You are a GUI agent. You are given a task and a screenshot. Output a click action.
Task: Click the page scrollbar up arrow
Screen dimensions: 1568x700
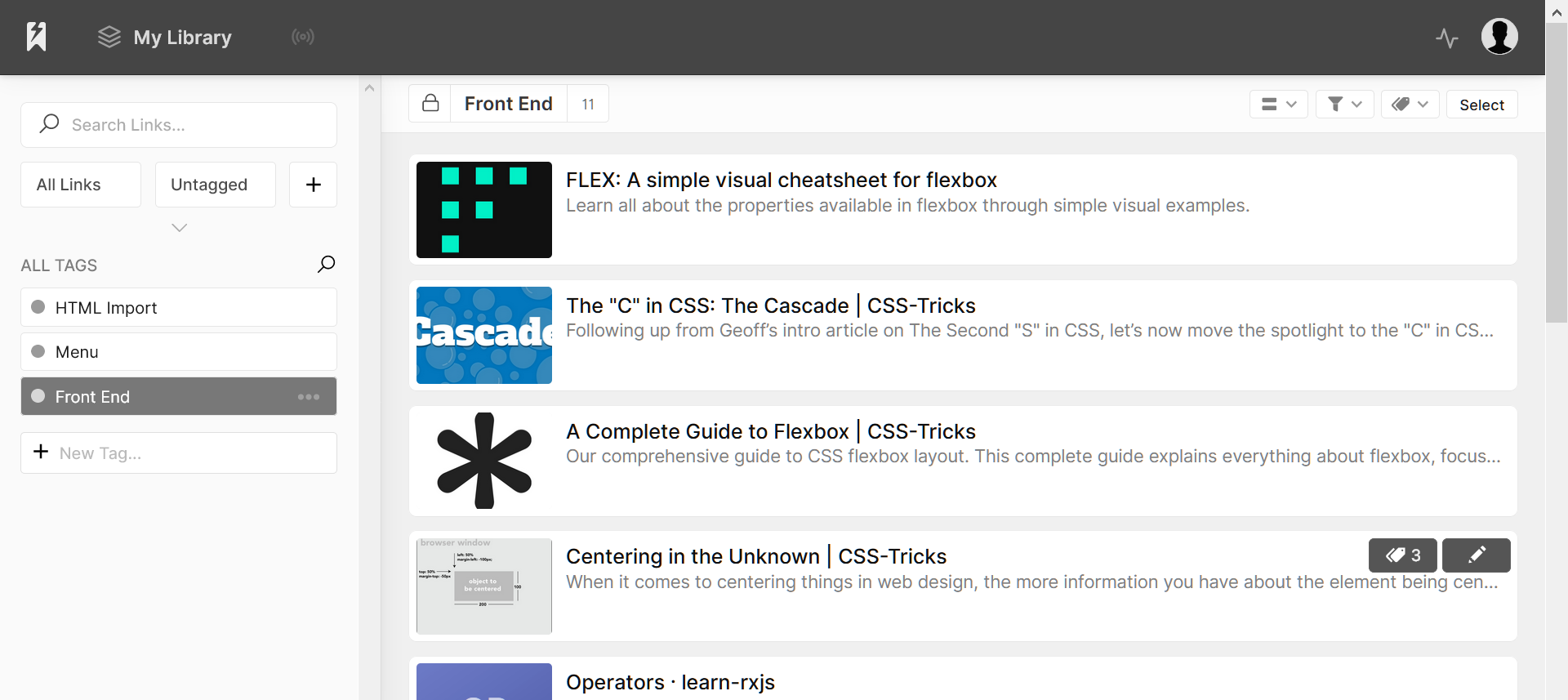(x=1557, y=12)
